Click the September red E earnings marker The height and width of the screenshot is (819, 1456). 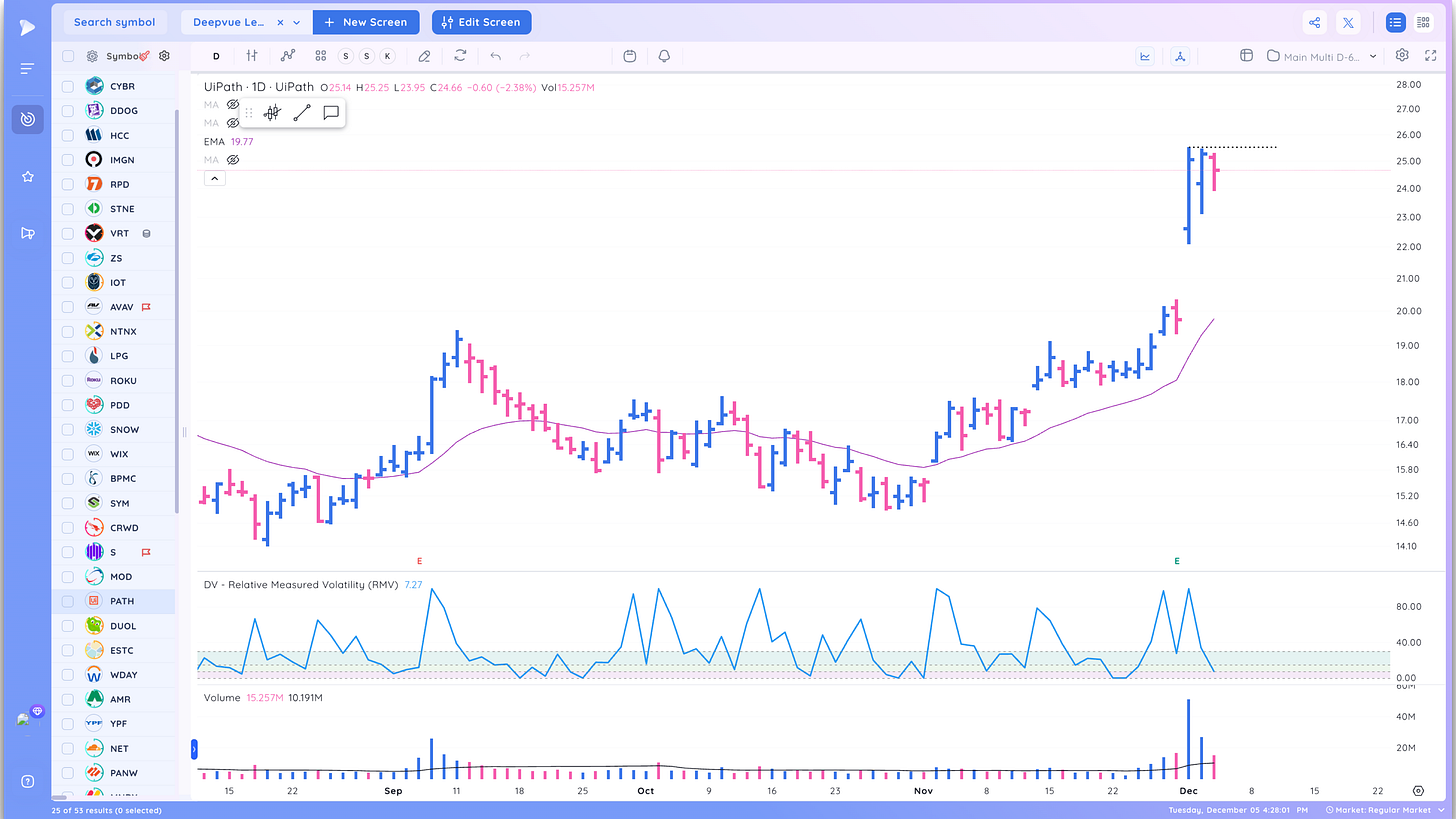(x=419, y=561)
